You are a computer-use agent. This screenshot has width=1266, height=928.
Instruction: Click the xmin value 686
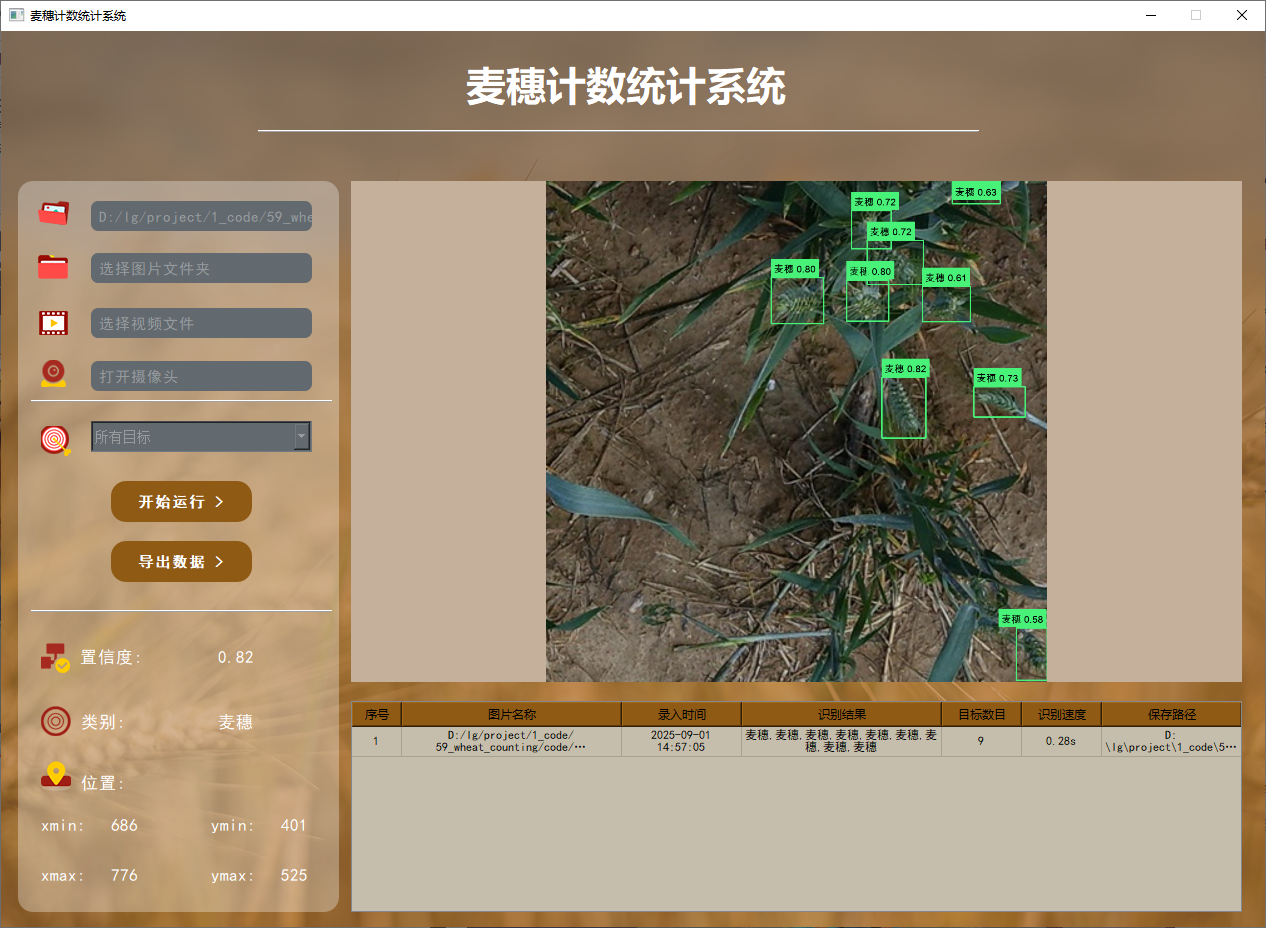click(x=124, y=825)
